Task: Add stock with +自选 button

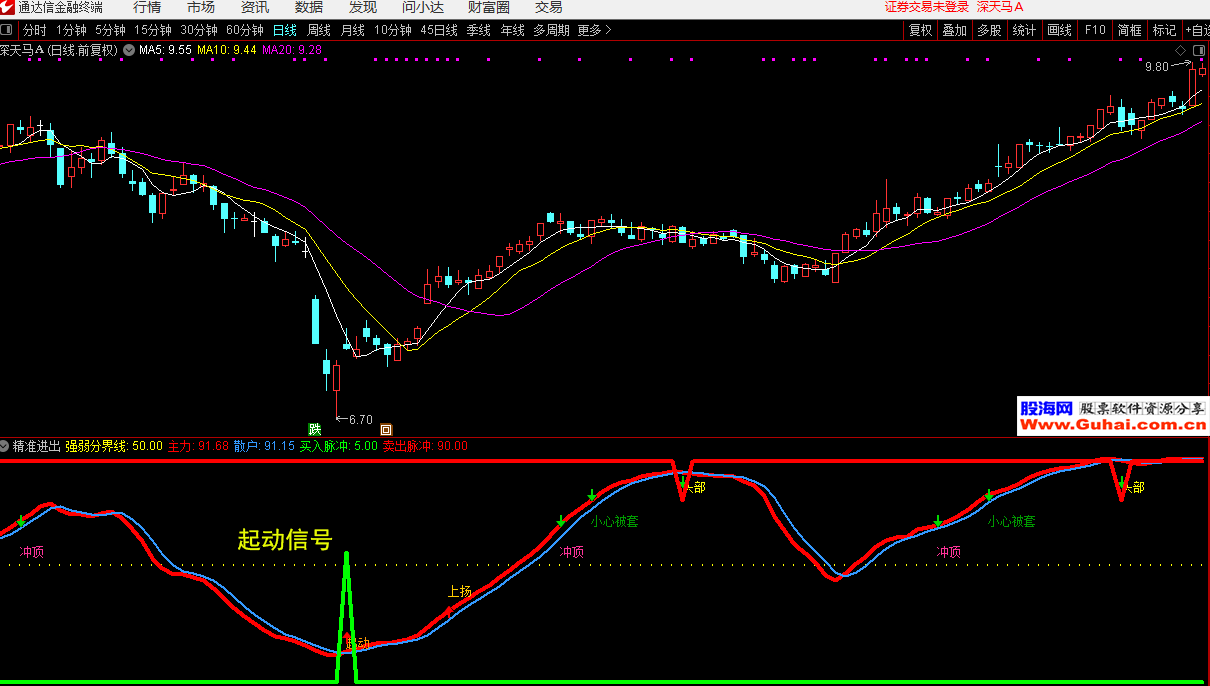Action: 1197,30
